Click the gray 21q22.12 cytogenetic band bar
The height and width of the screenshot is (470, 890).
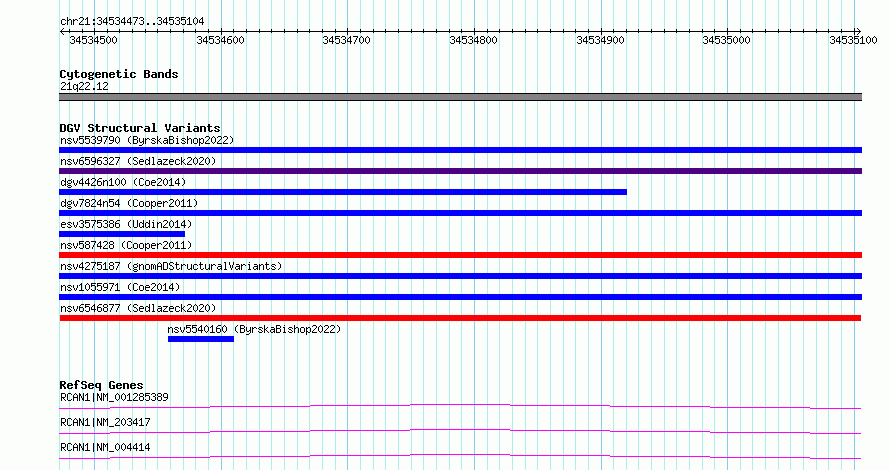460,97
